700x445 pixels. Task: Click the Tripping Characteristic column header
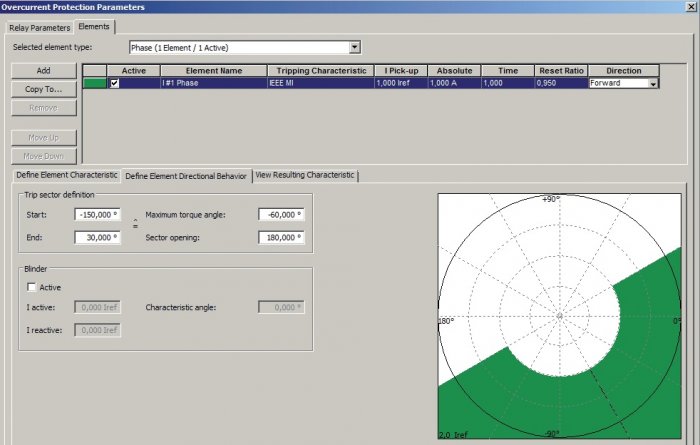click(x=321, y=71)
